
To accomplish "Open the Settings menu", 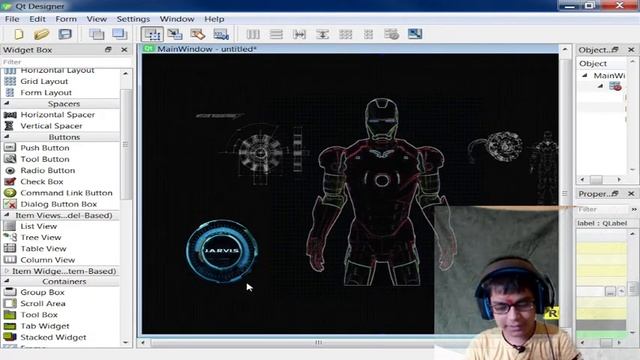I will (x=133, y=19).
